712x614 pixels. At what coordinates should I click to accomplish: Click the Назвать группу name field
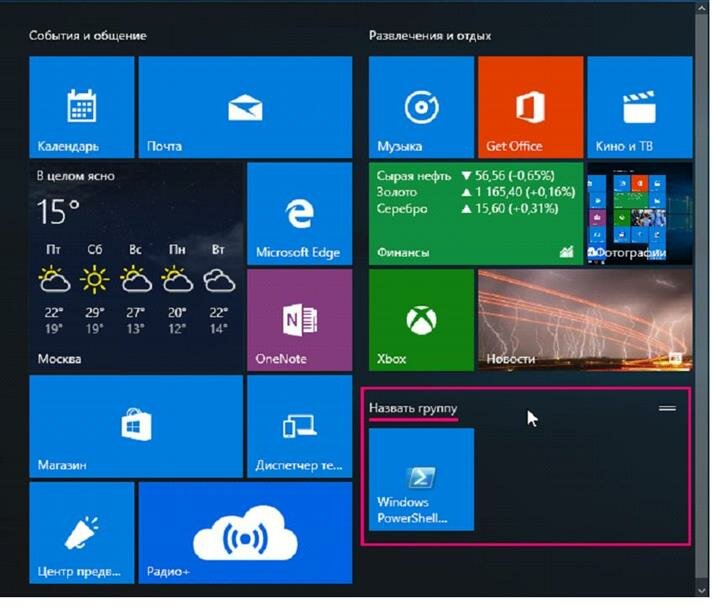click(413, 408)
